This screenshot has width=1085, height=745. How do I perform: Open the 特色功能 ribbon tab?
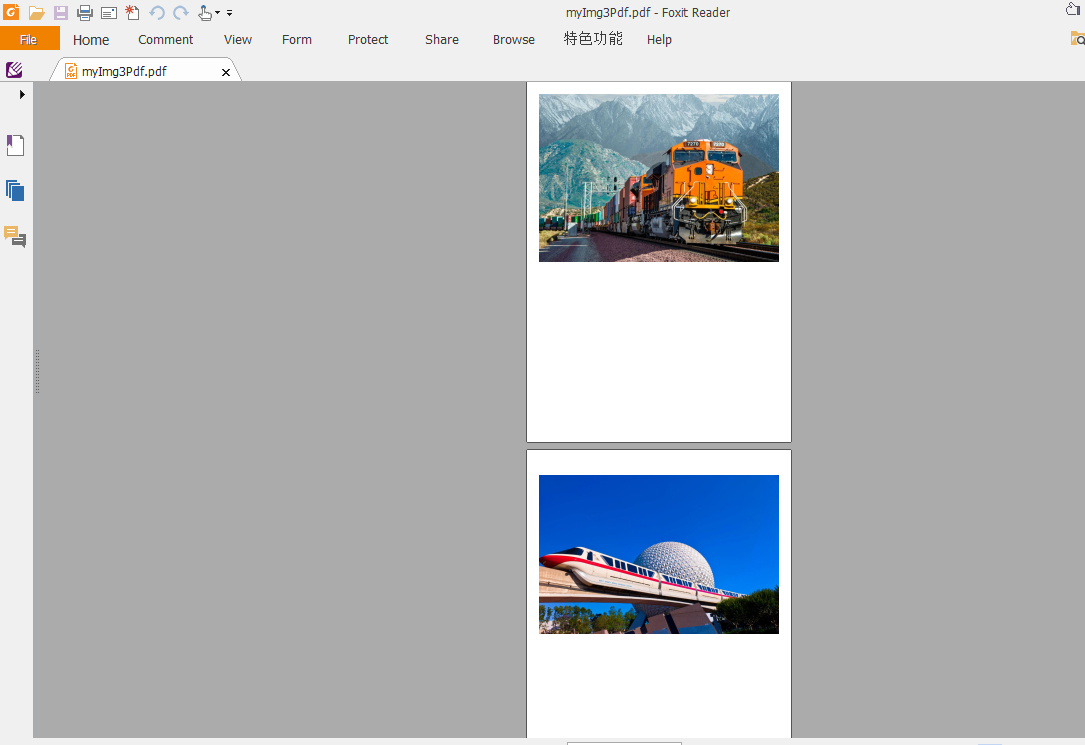click(x=593, y=39)
